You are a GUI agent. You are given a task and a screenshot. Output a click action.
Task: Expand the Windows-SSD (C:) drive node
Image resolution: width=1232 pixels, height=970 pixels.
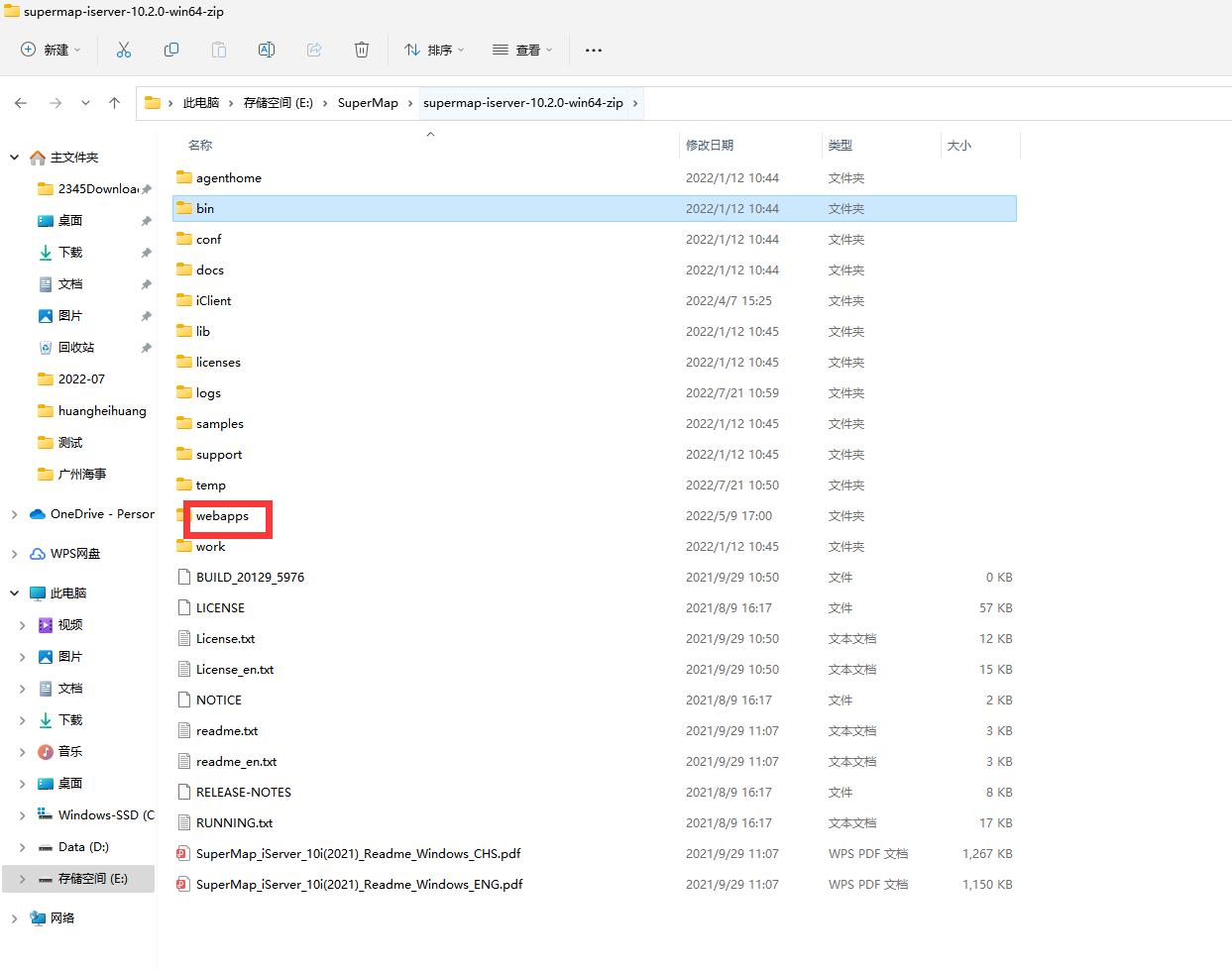(22, 815)
